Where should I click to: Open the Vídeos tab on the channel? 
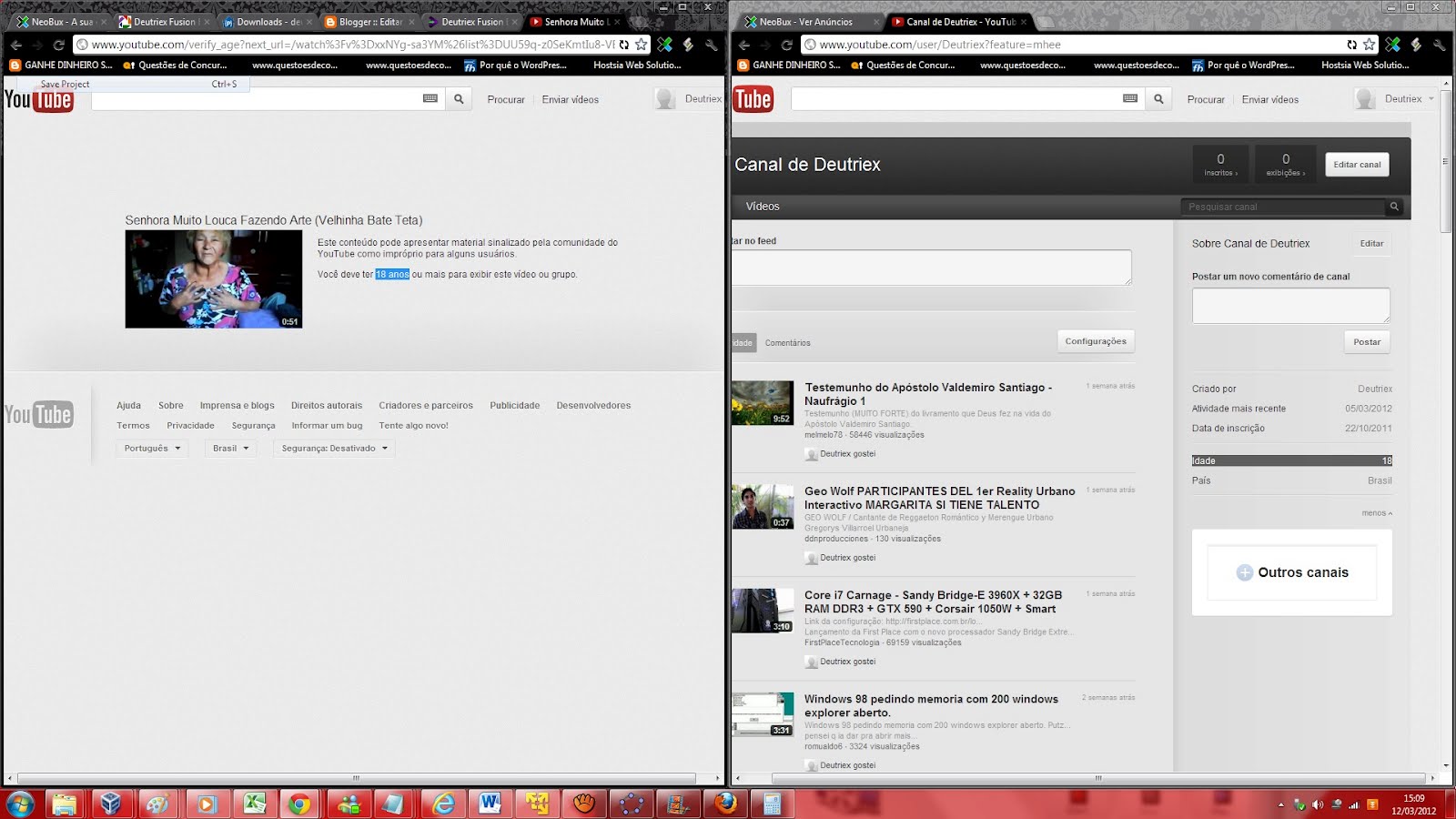click(x=763, y=207)
